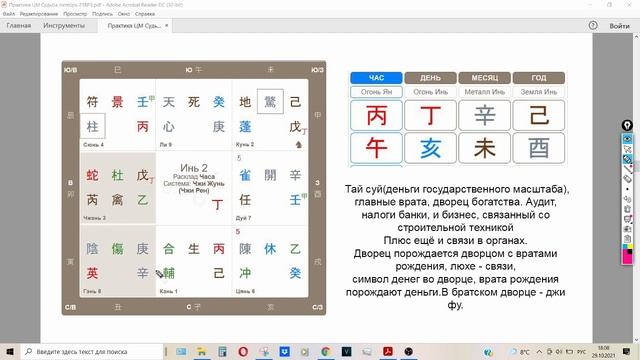Screen dimensions: 640x360
Task: Select the cursor arrow tool on annotation toolbar
Action: [x=627, y=149]
